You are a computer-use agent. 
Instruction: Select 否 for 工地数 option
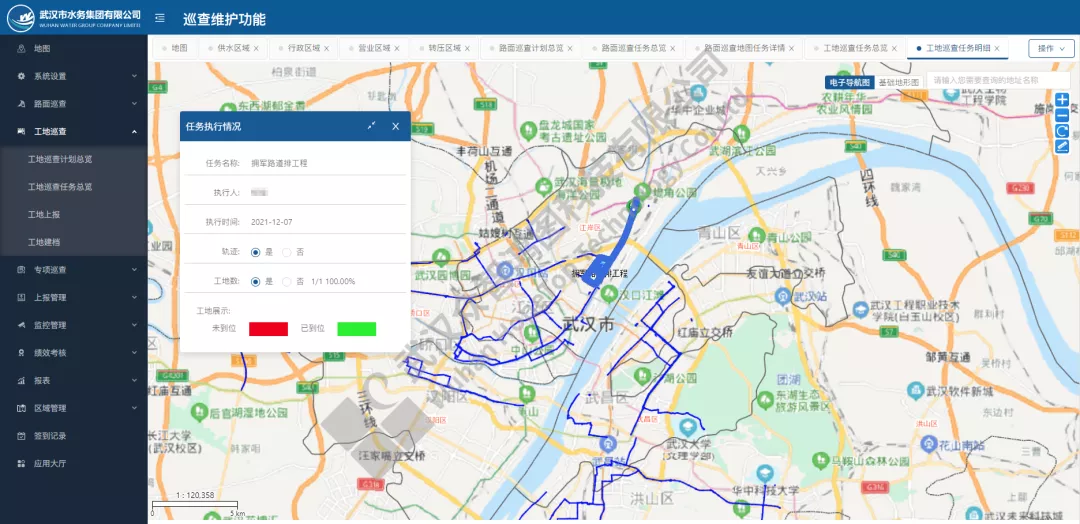287,282
